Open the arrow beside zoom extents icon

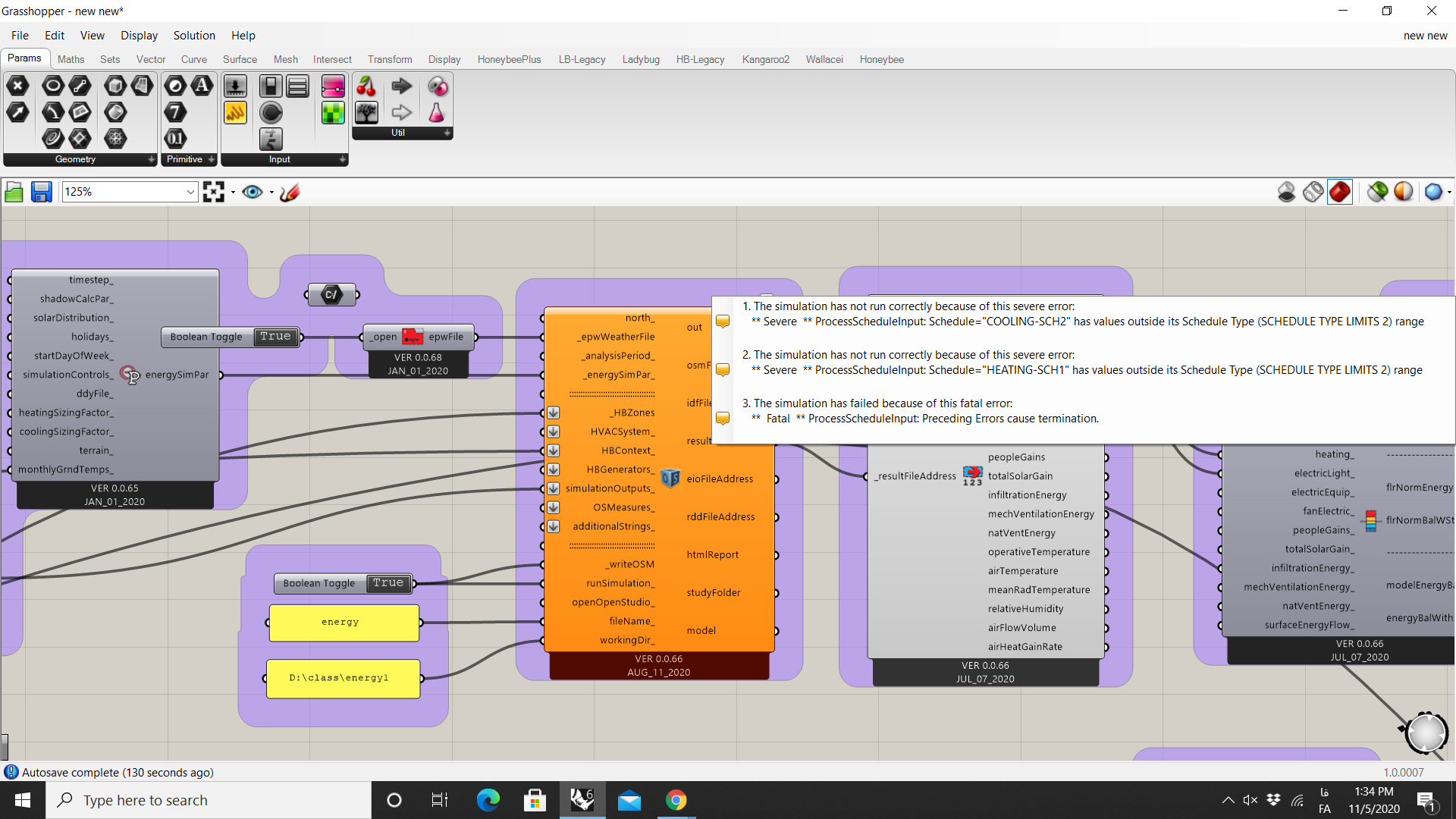232,192
